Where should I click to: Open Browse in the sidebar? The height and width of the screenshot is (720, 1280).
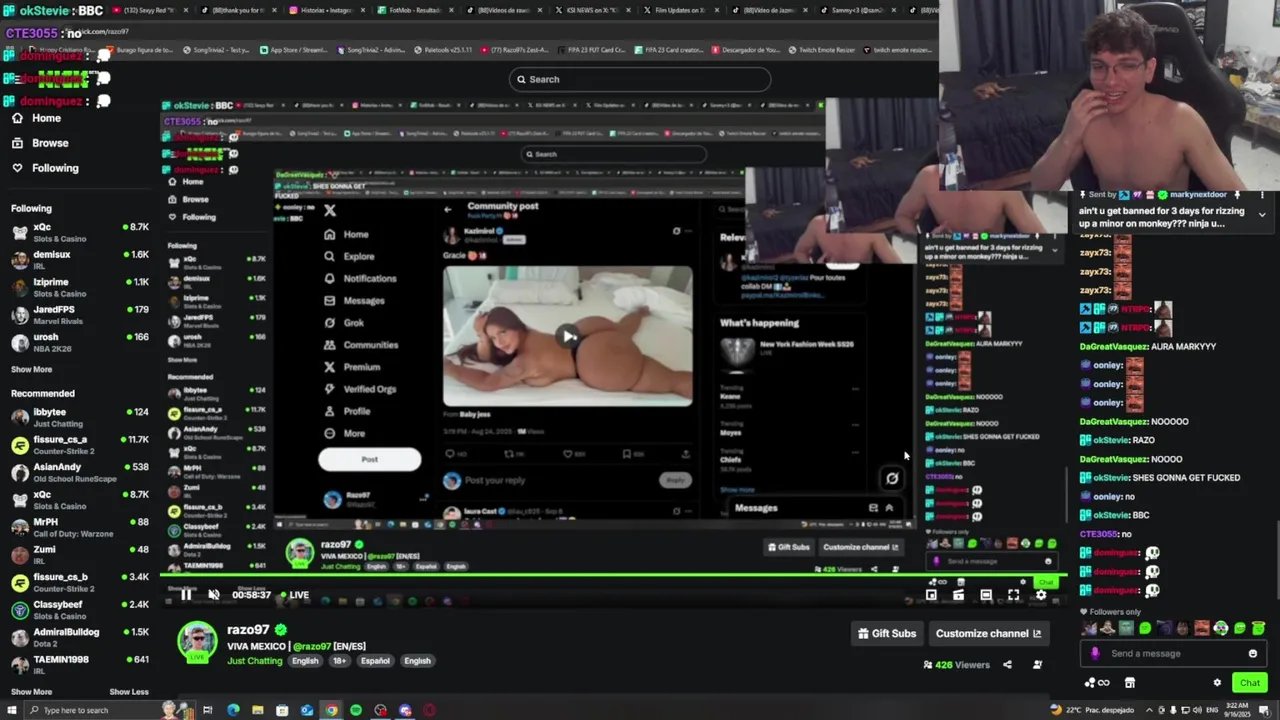(50, 143)
